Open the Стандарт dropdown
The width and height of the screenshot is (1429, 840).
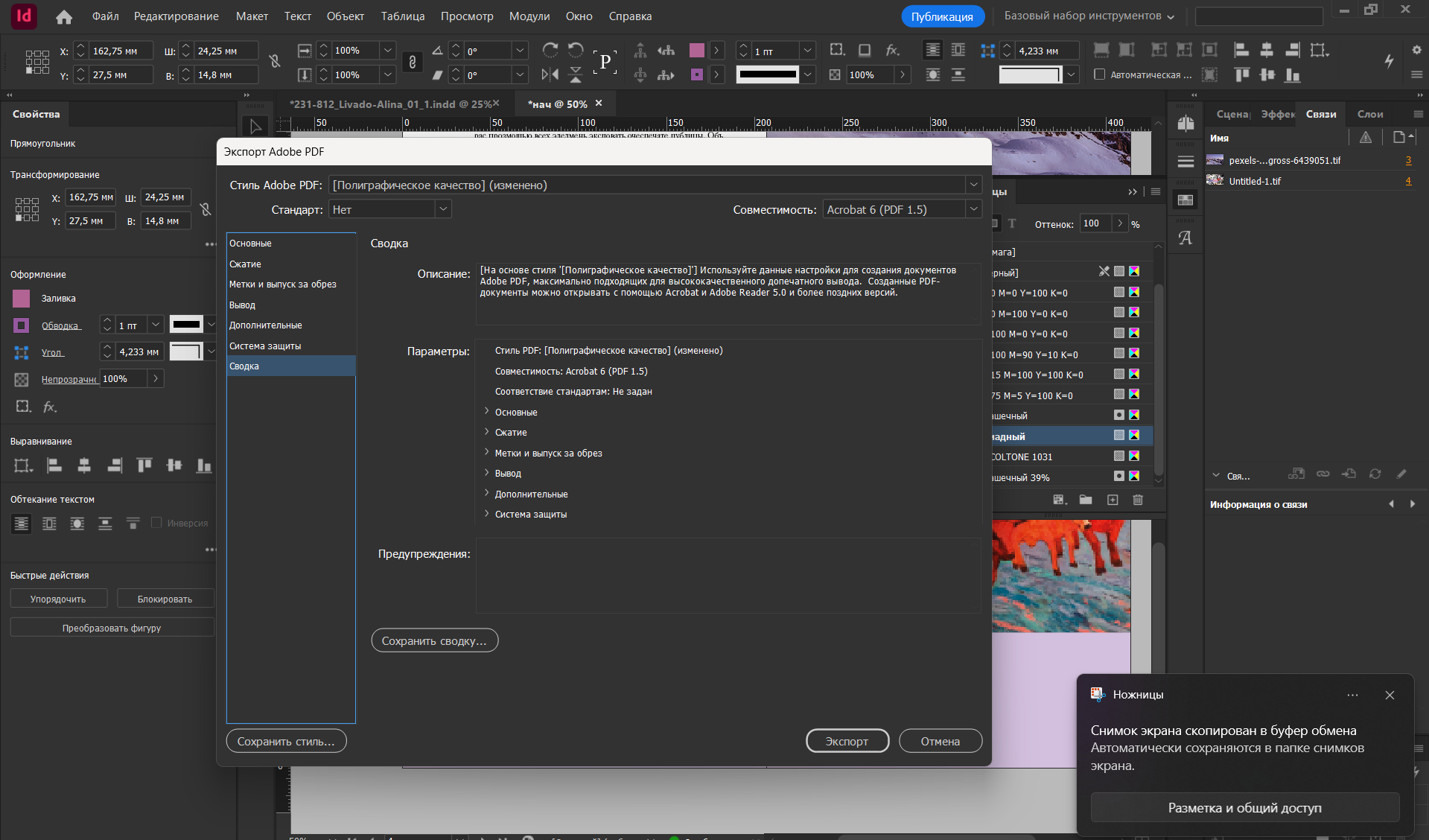(x=390, y=209)
